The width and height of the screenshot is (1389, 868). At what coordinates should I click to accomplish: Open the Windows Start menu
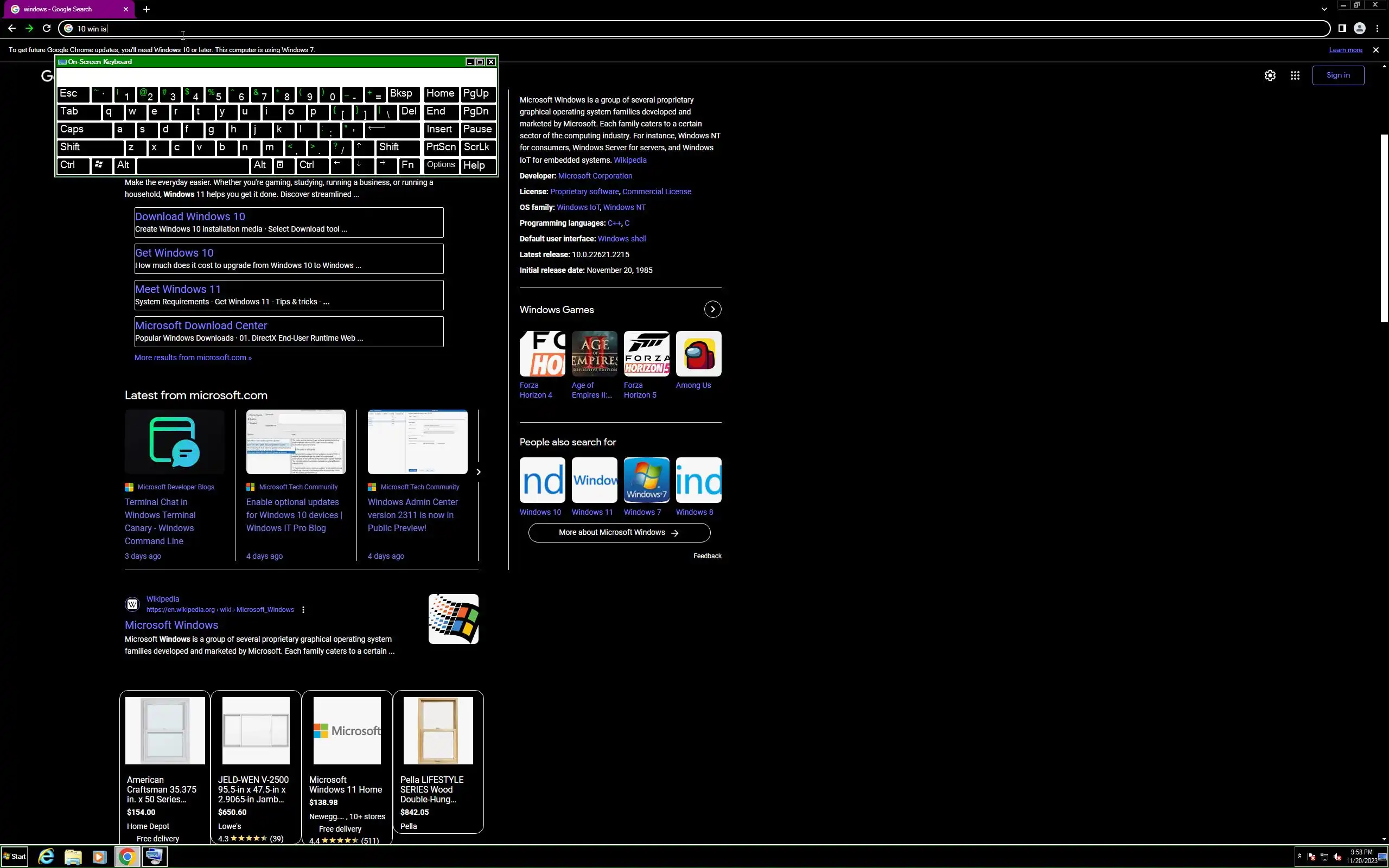pyautogui.click(x=15, y=857)
